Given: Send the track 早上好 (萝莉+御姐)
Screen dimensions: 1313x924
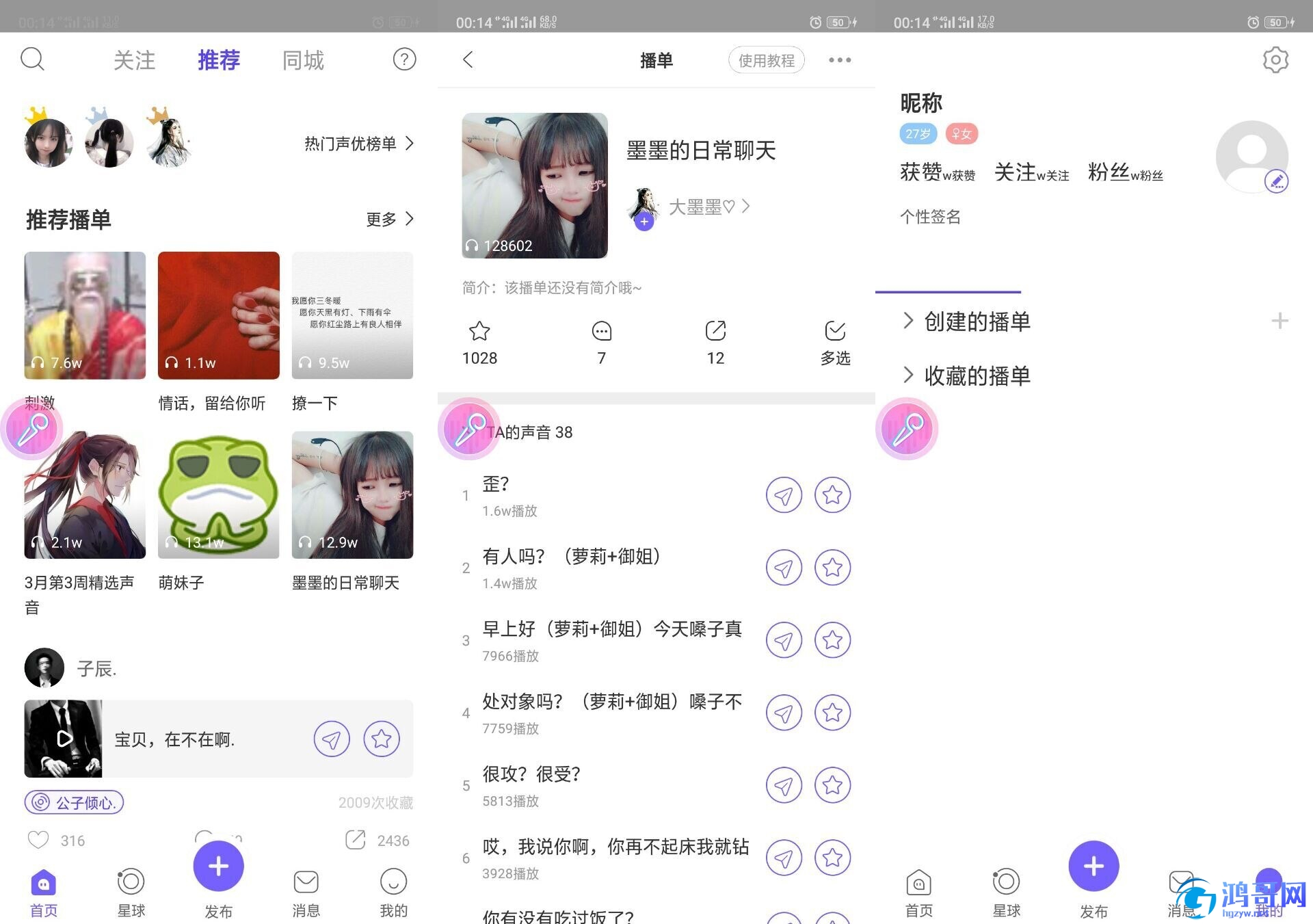Looking at the screenshot, I should 784,639.
